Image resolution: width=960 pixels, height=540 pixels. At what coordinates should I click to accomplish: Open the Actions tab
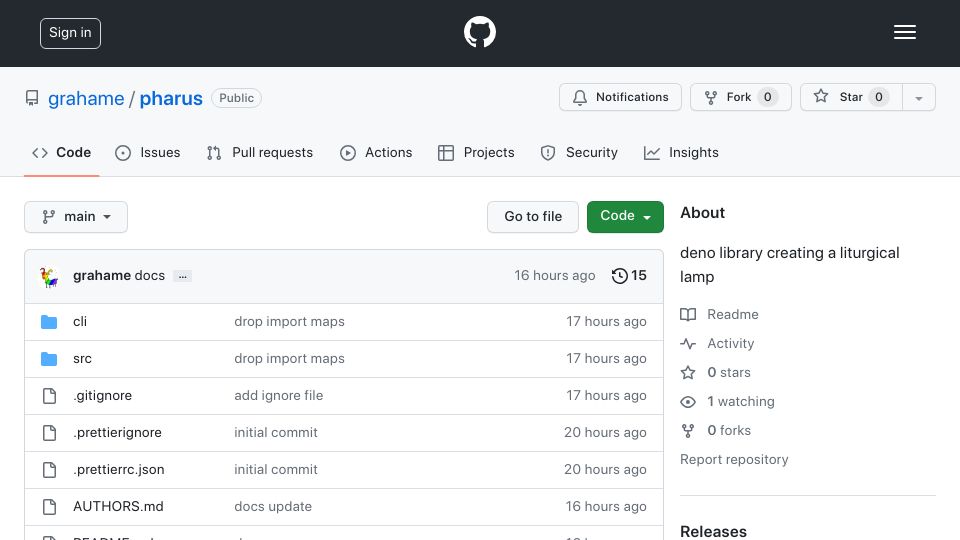376,152
